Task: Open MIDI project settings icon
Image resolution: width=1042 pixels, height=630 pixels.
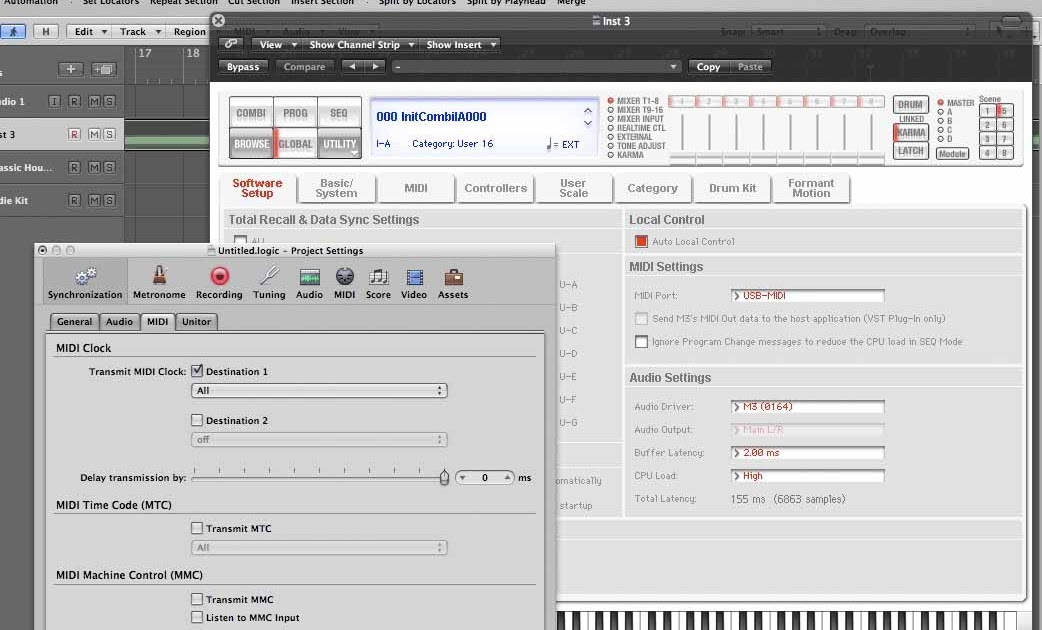Action: pyautogui.click(x=344, y=282)
